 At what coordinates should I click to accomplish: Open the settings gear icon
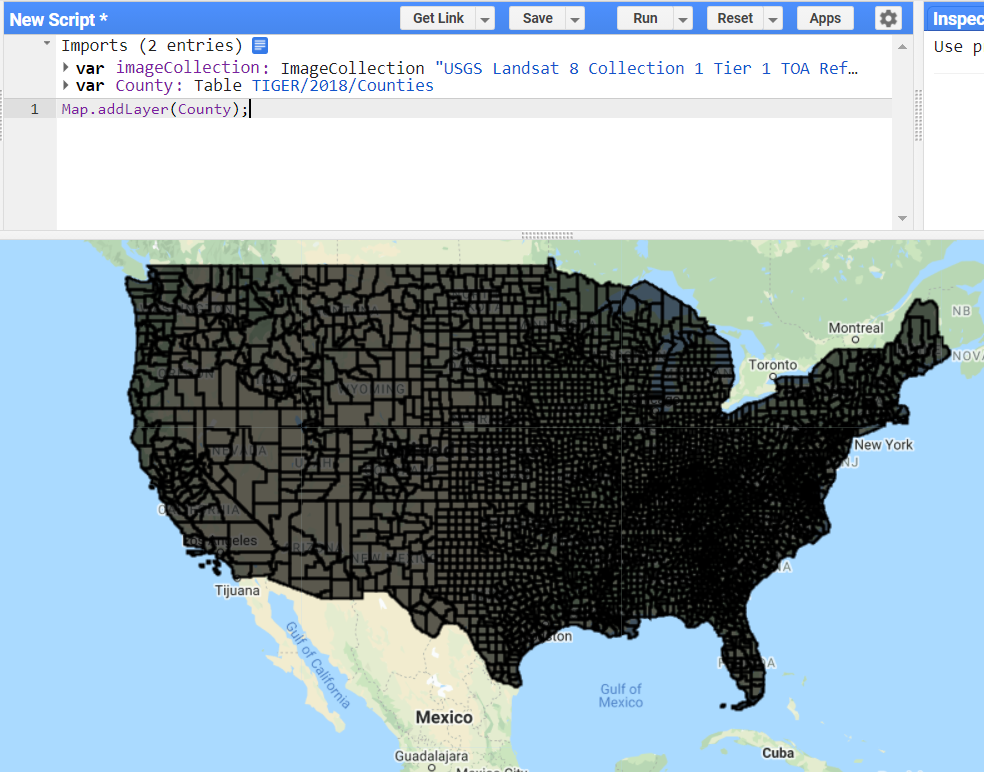888,18
